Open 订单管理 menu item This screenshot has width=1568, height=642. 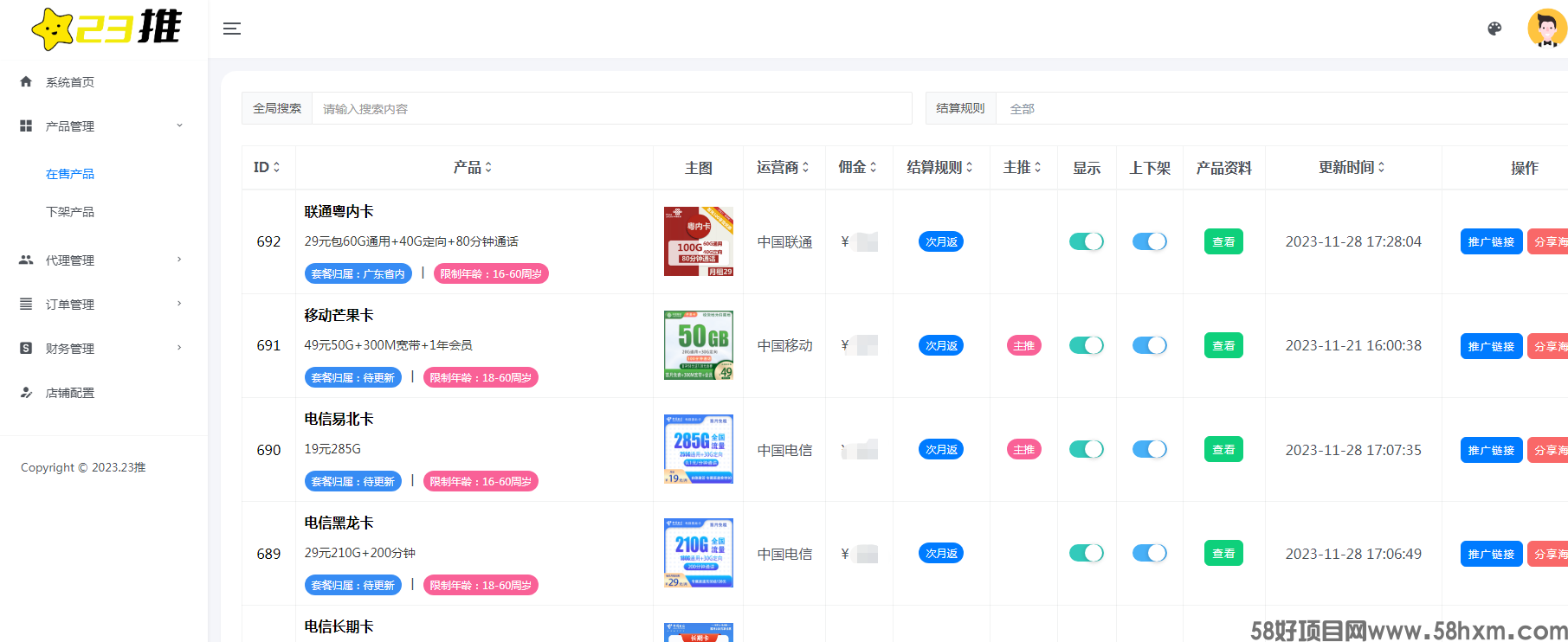point(70,305)
